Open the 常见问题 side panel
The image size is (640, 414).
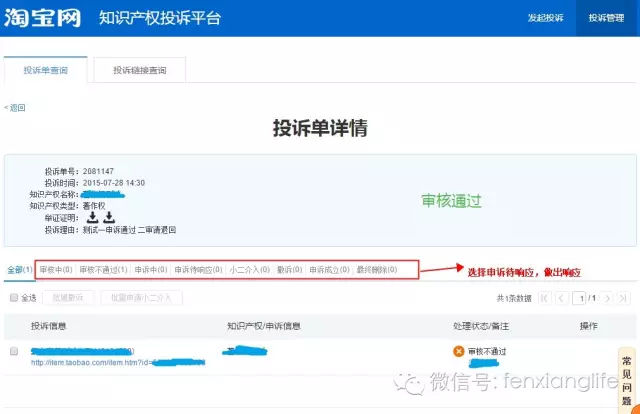click(627, 380)
